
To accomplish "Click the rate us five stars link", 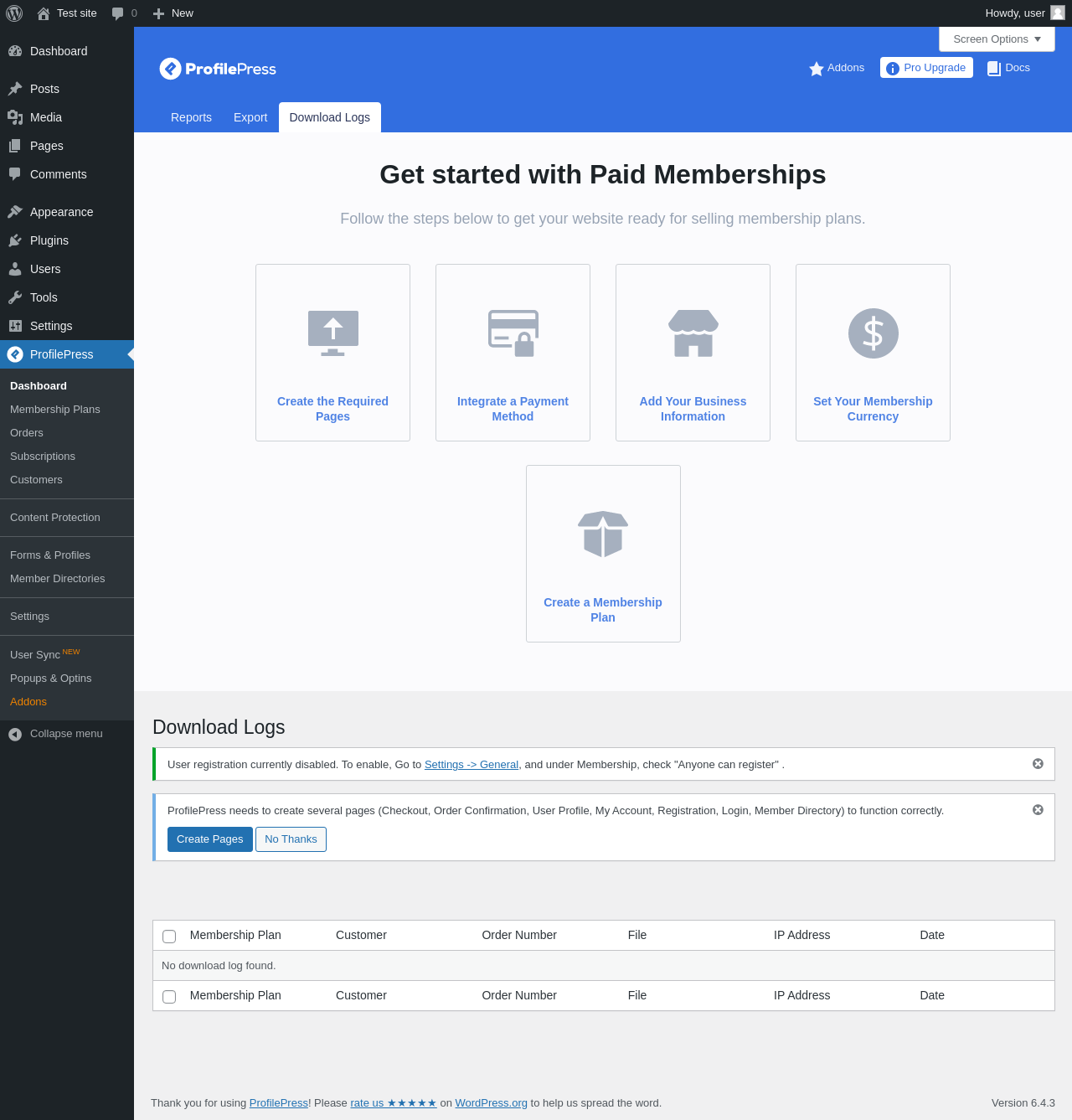I will (x=394, y=1102).
